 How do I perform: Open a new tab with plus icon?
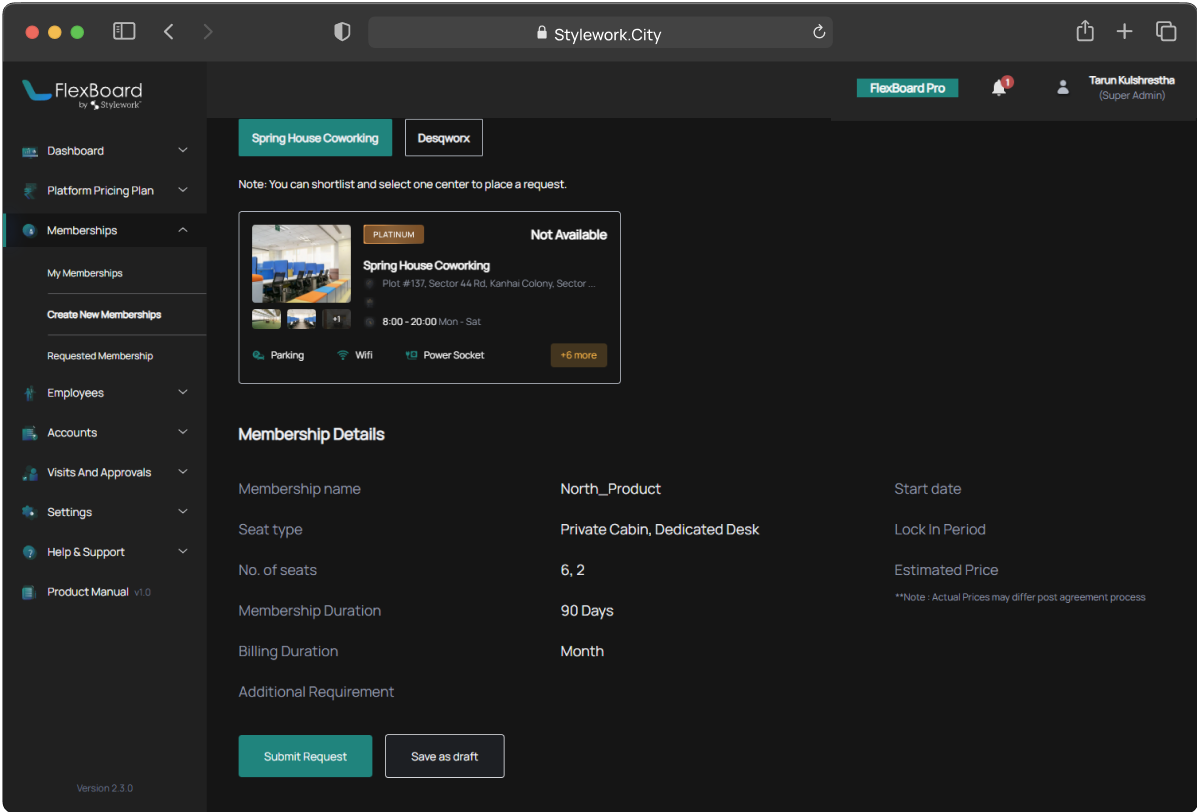point(1124,31)
